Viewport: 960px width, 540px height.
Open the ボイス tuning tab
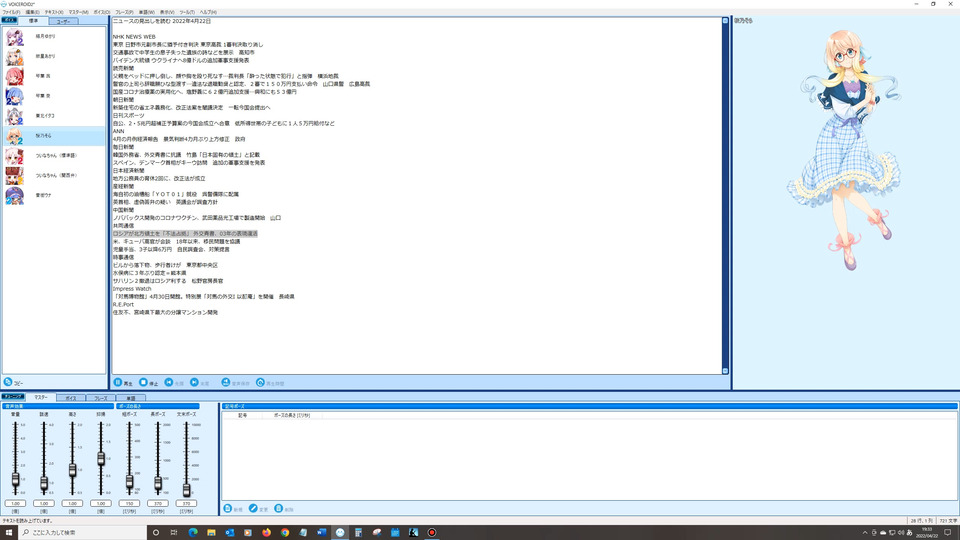click(x=71, y=398)
